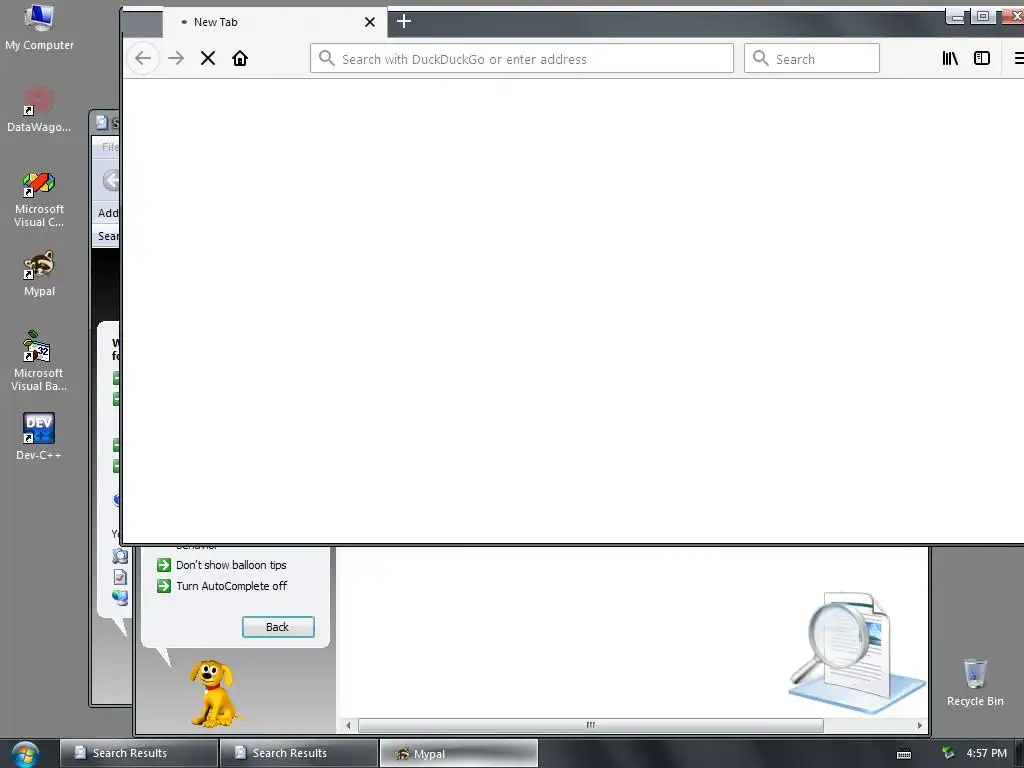Screen dimensions: 1024x768
Task: Click the back arrow in rear Search Results window
Action: [x=111, y=180]
